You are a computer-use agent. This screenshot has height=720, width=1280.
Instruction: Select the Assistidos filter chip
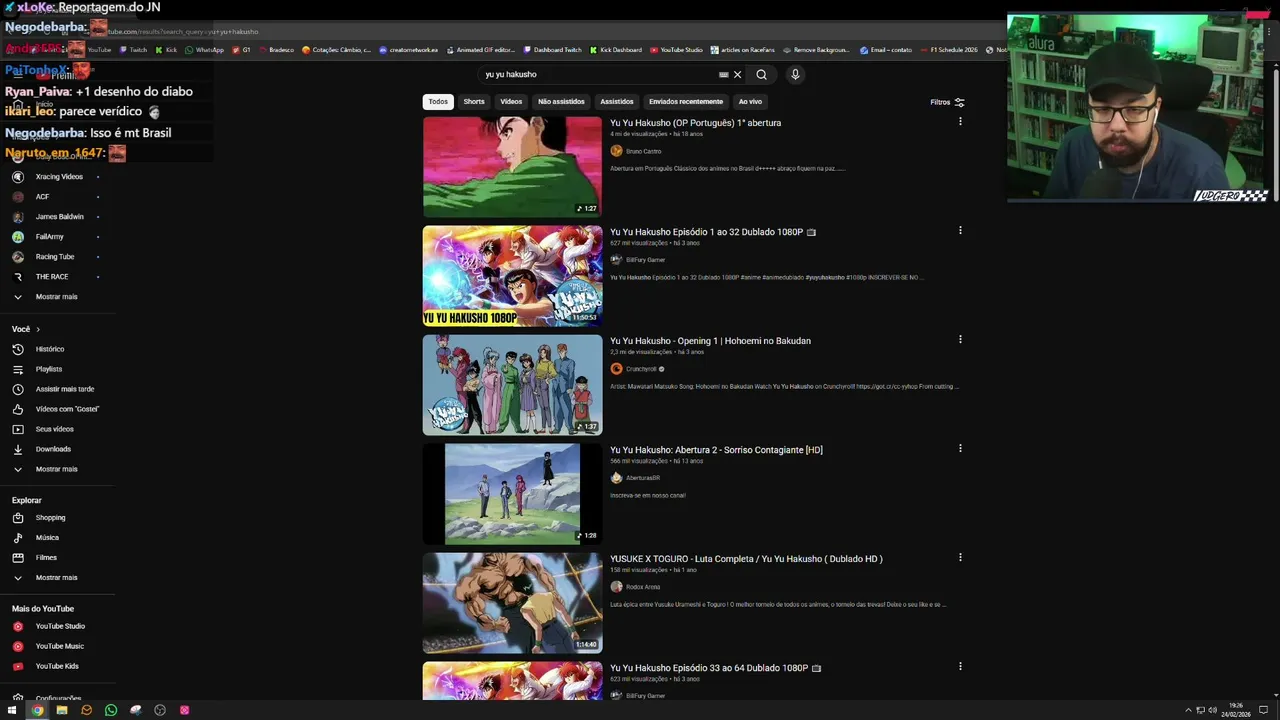pyautogui.click(x=617, y=101)
